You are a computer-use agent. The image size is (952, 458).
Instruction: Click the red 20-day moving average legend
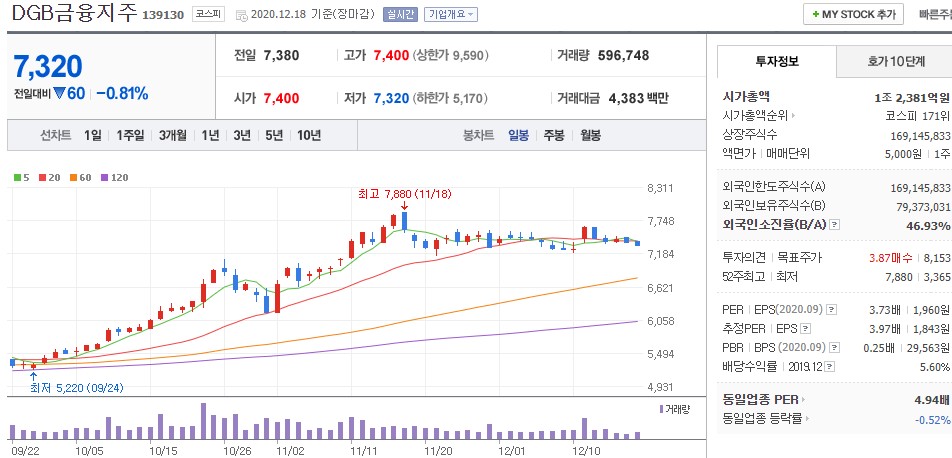coord(49,177)
